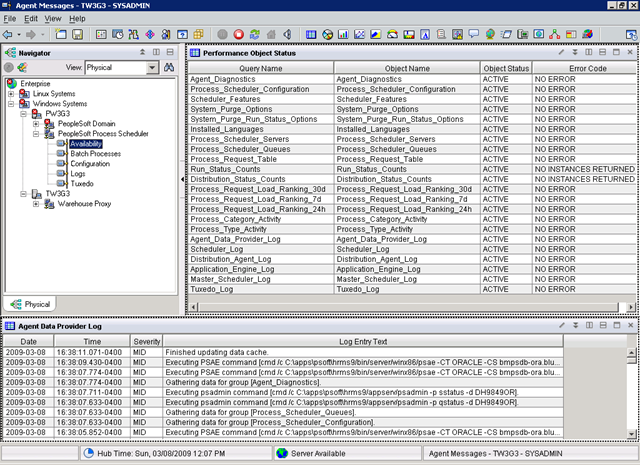Click the Navigator edit icon beside View
The width and height of the screenshot is (640, 465).
point(22,67)
